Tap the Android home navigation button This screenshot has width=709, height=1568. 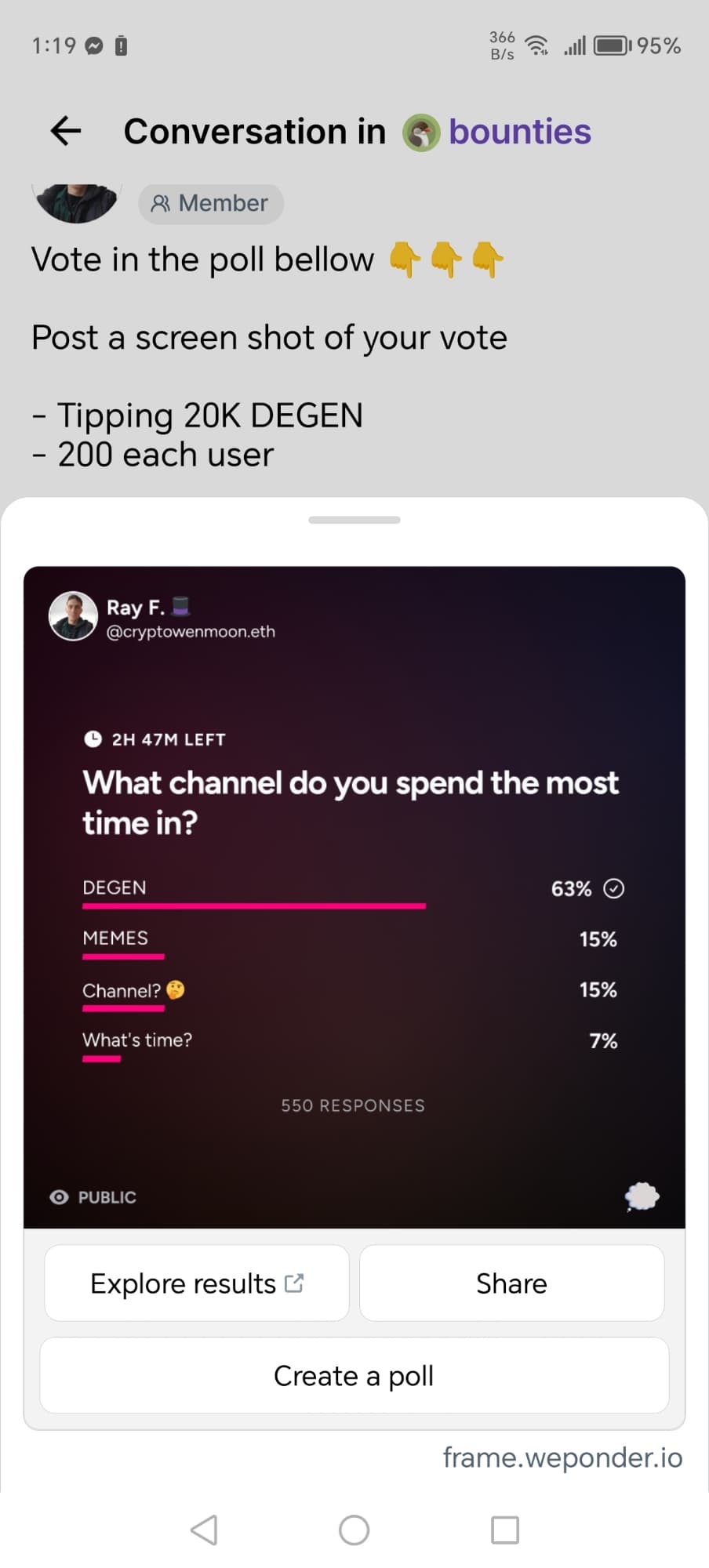(x=354, y=1530)
